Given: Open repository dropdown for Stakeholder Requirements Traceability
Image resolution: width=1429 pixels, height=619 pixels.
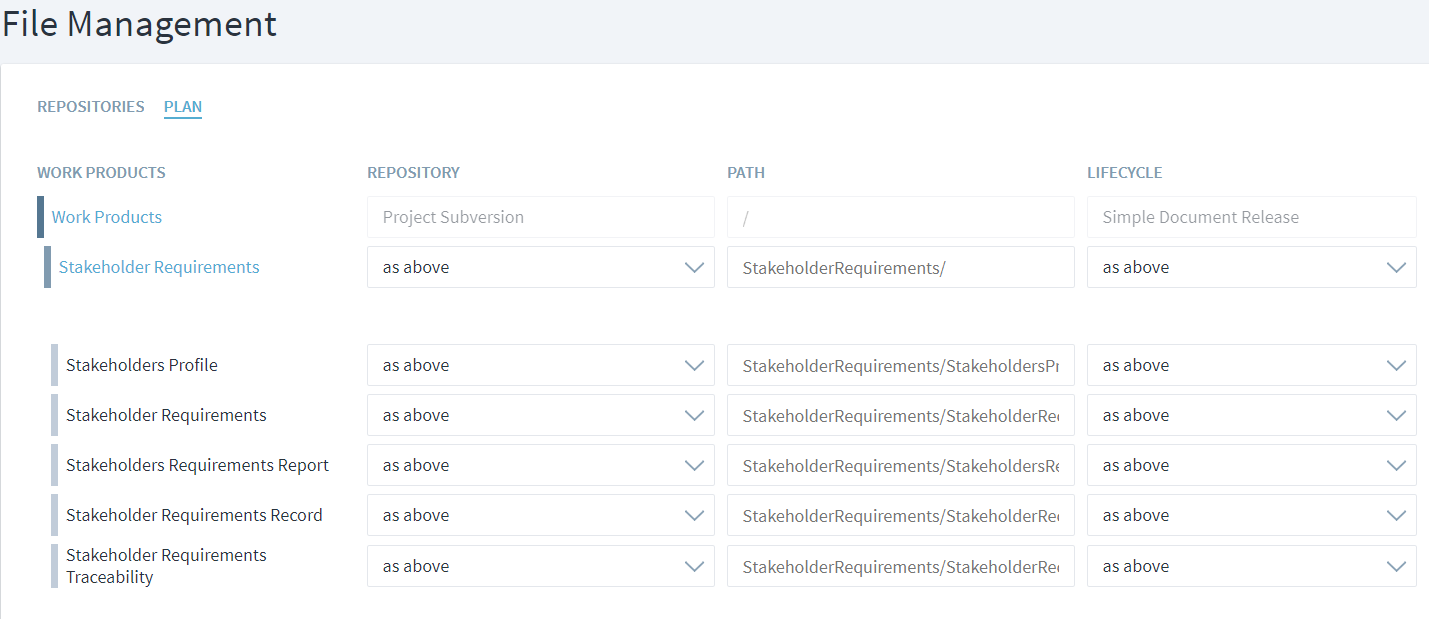Looking at the screenshot, I should (540, 566).
